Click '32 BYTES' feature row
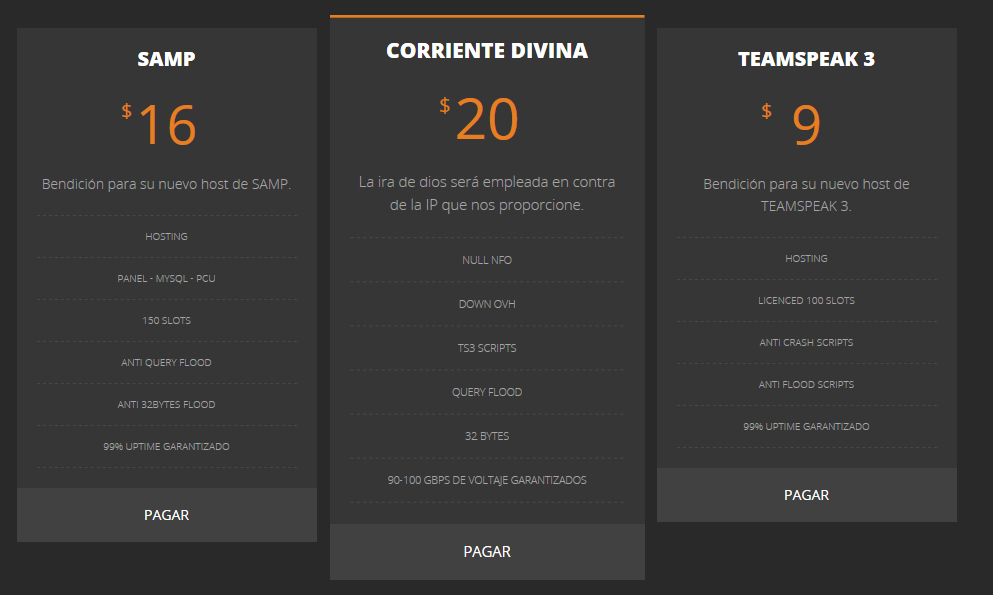 pyautogui.click(x=487, y=436)
